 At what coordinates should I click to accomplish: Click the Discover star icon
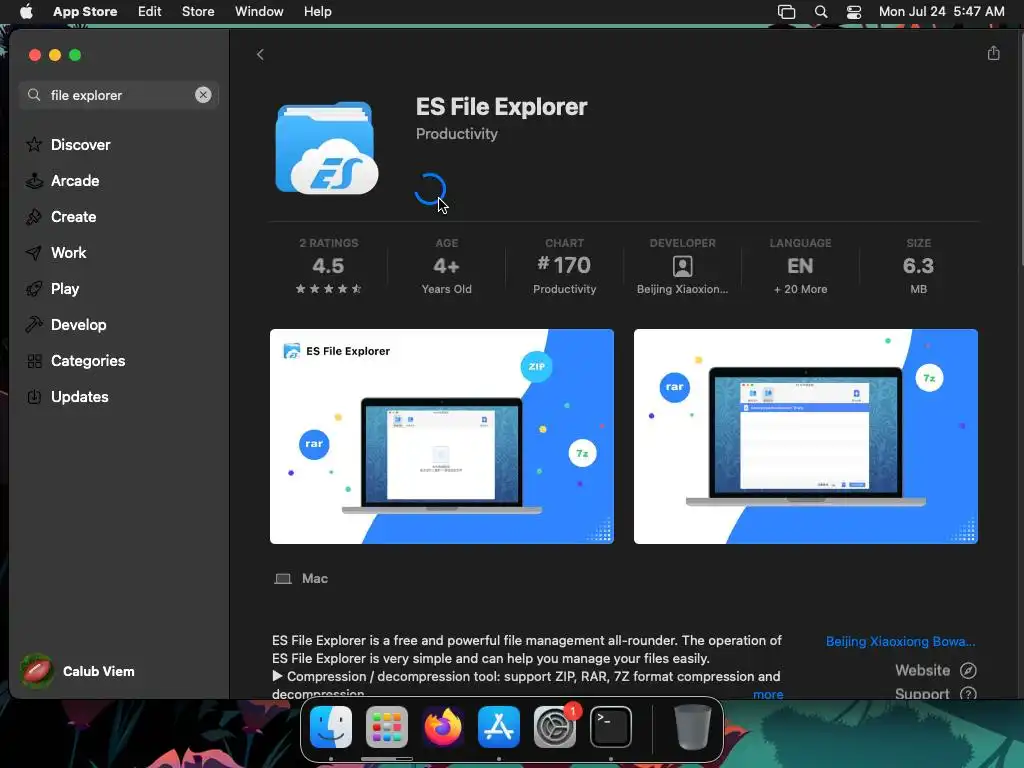34,144
